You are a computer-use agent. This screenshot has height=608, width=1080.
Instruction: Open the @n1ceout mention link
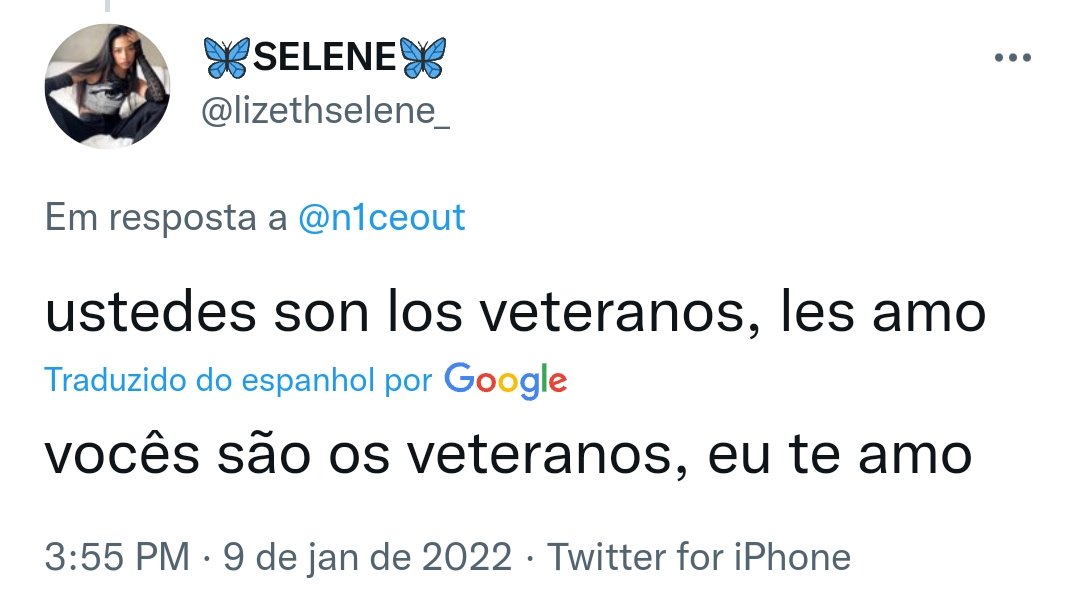[382, 218]
